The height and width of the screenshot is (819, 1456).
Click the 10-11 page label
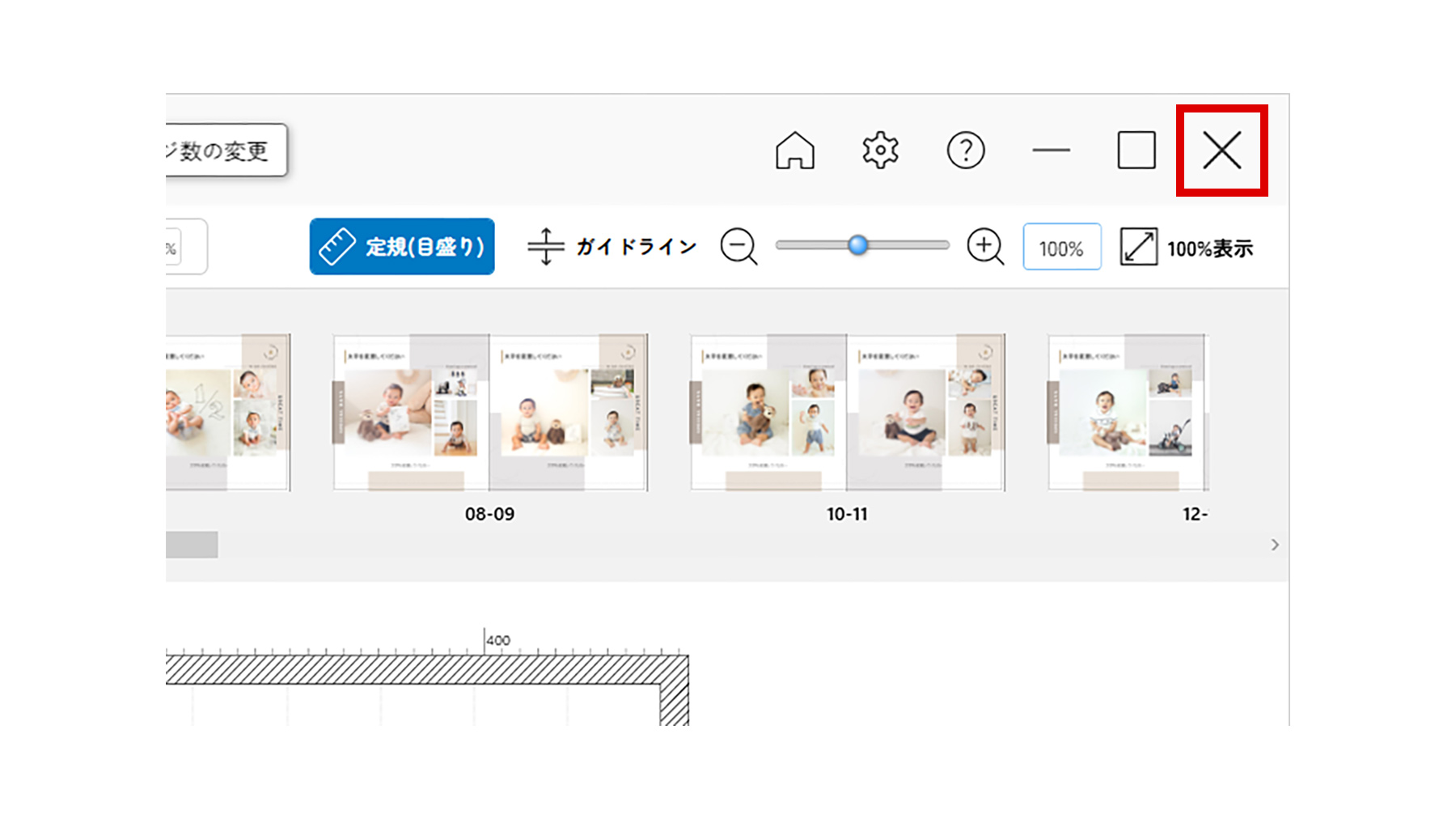[x=847, y=514]
